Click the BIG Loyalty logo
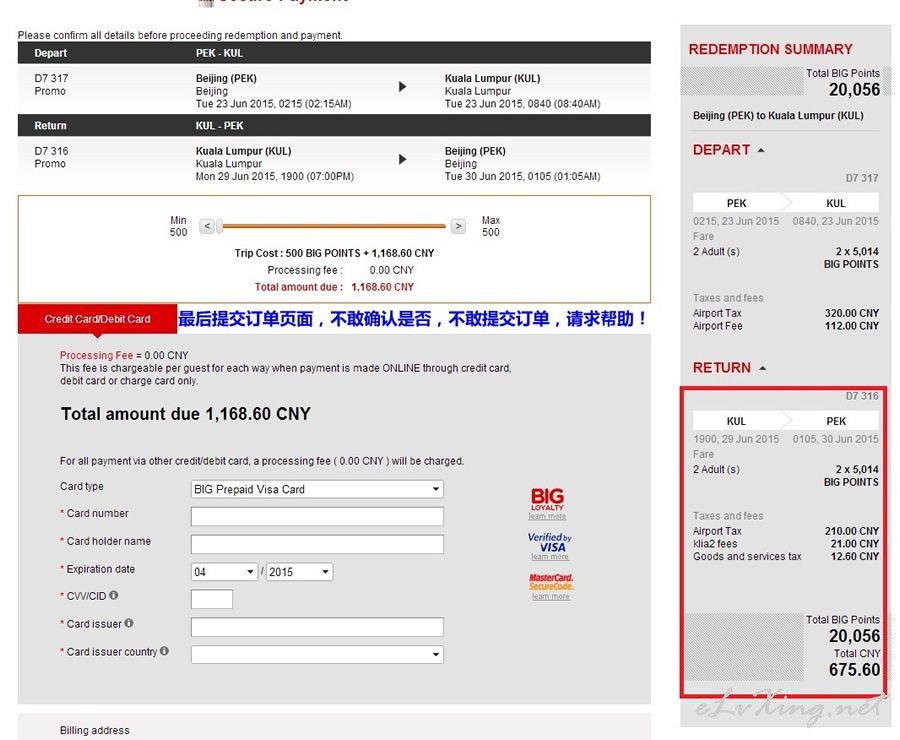Screen dimensions: 900x740 pyautogui.click(x=547, y=499)
